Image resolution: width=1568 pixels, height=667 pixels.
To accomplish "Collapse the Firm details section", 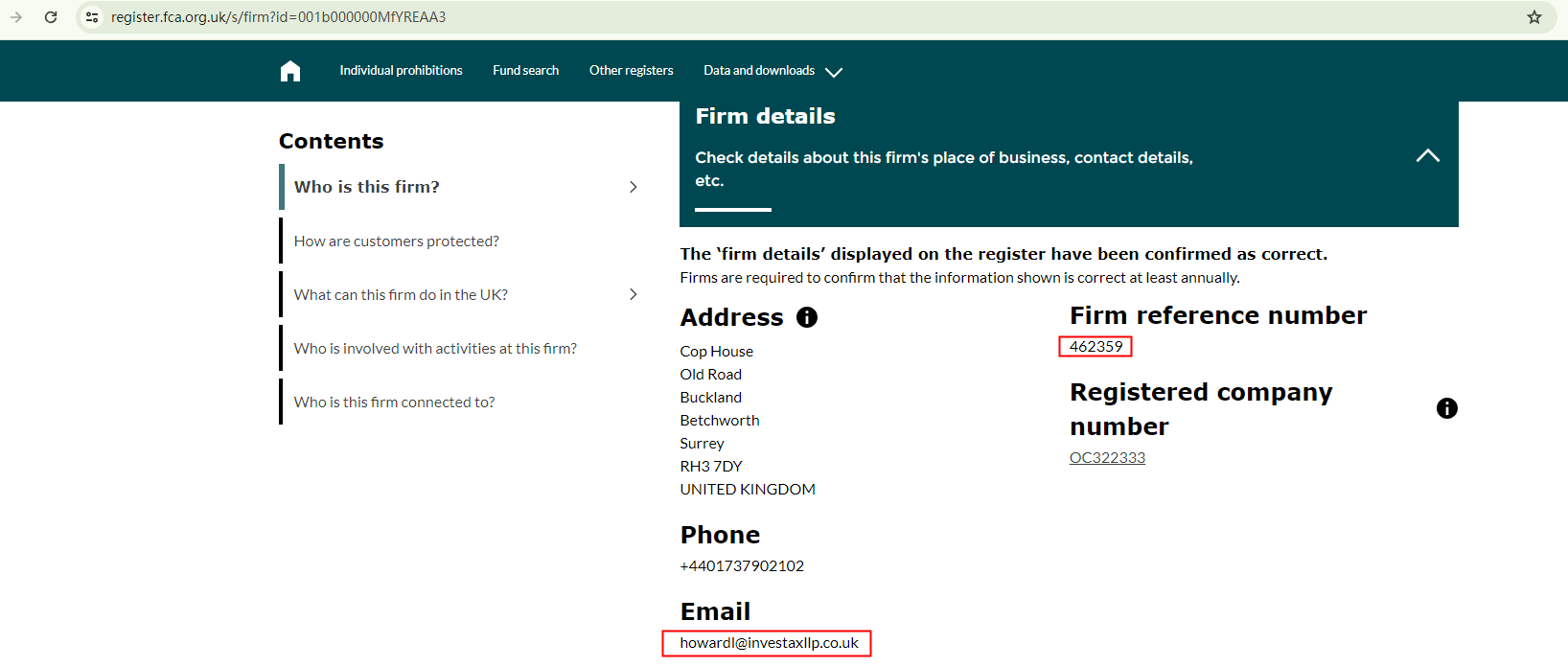I will point(1427,155).
